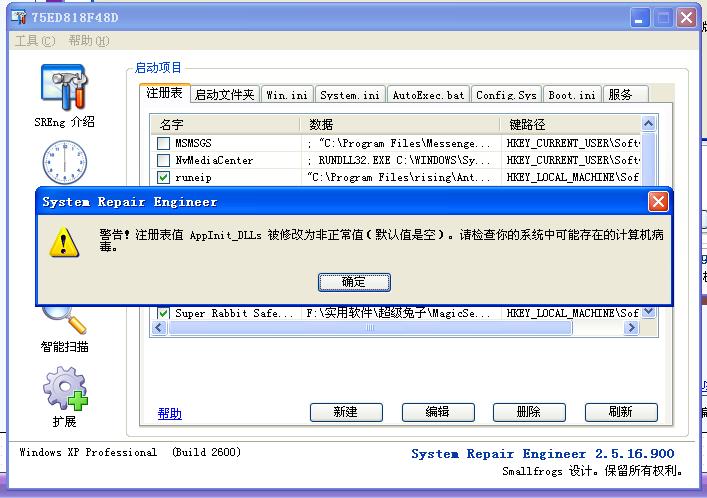Click the 编辑 button
This screenshot has height=498, width=707.
(438, 412)
